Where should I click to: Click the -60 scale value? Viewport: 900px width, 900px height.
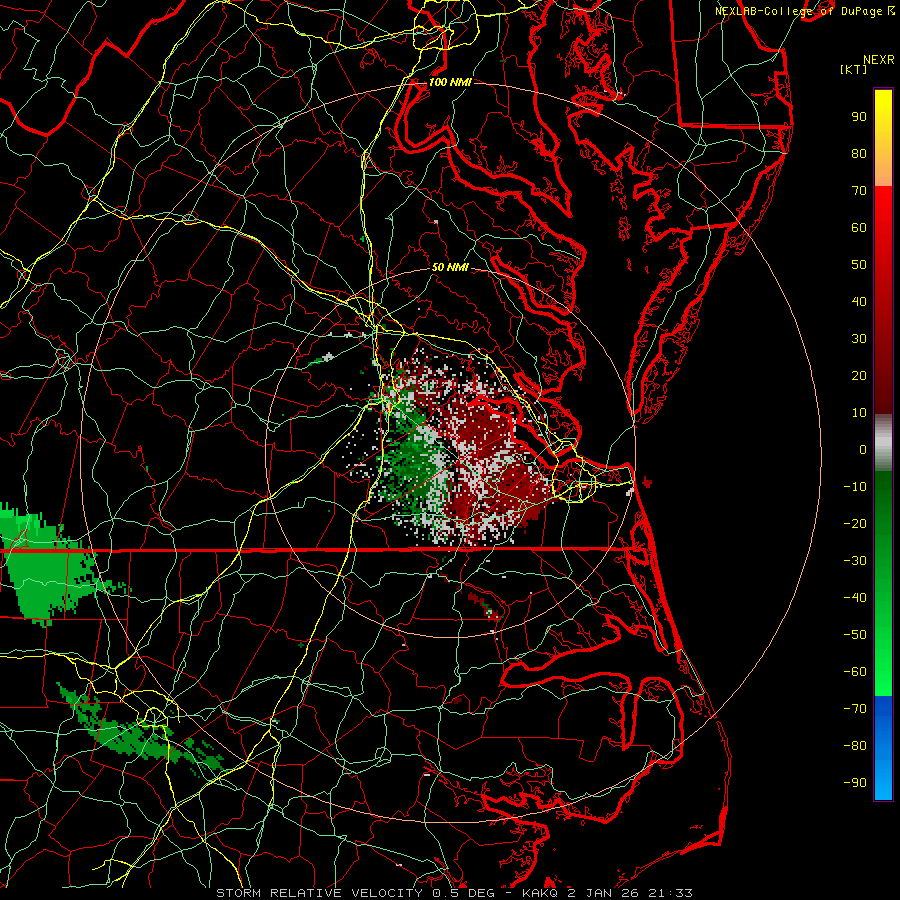(x=855, y=672)
